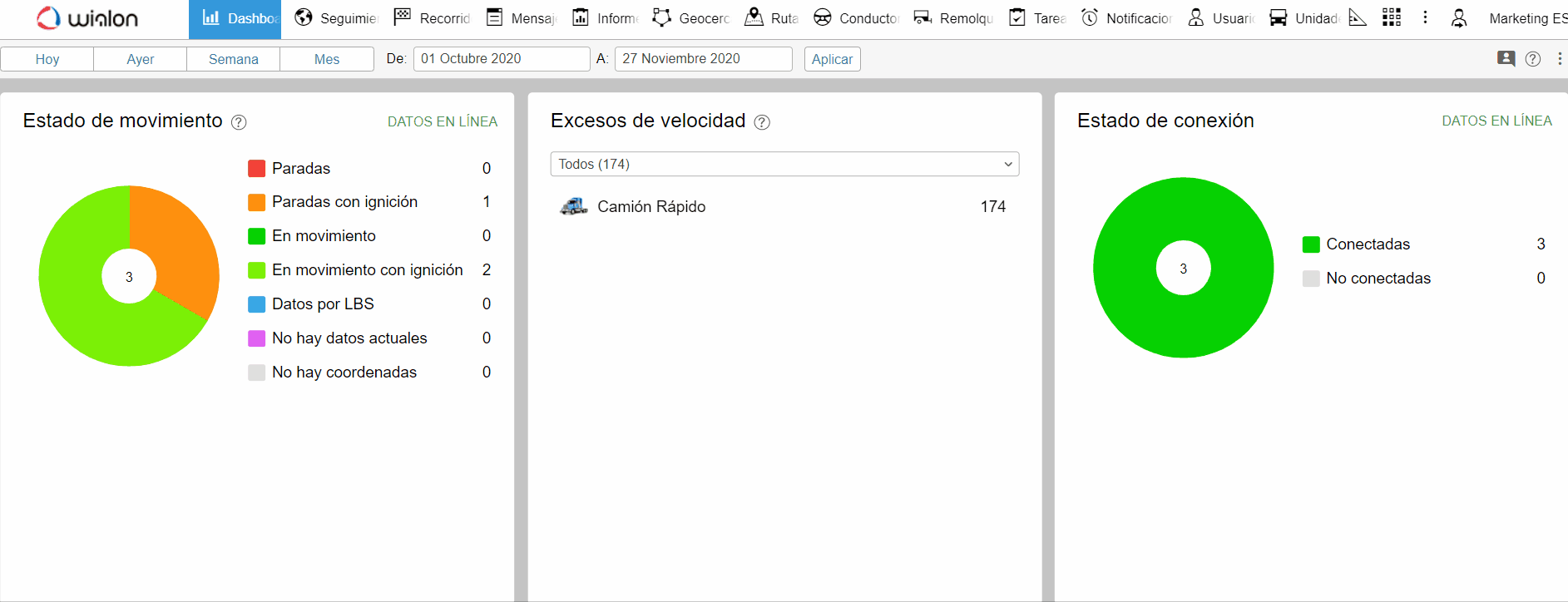The width and height of the screenshot is (1568, 602).
Task: Open the Geocercas tab
Action: [692, 18]
